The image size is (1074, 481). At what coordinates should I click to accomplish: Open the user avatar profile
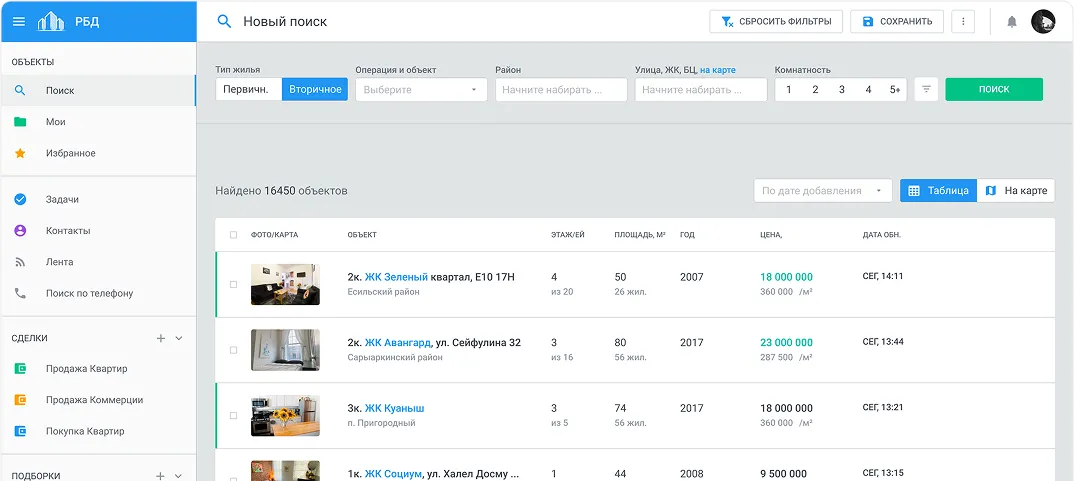point(1043,21)
